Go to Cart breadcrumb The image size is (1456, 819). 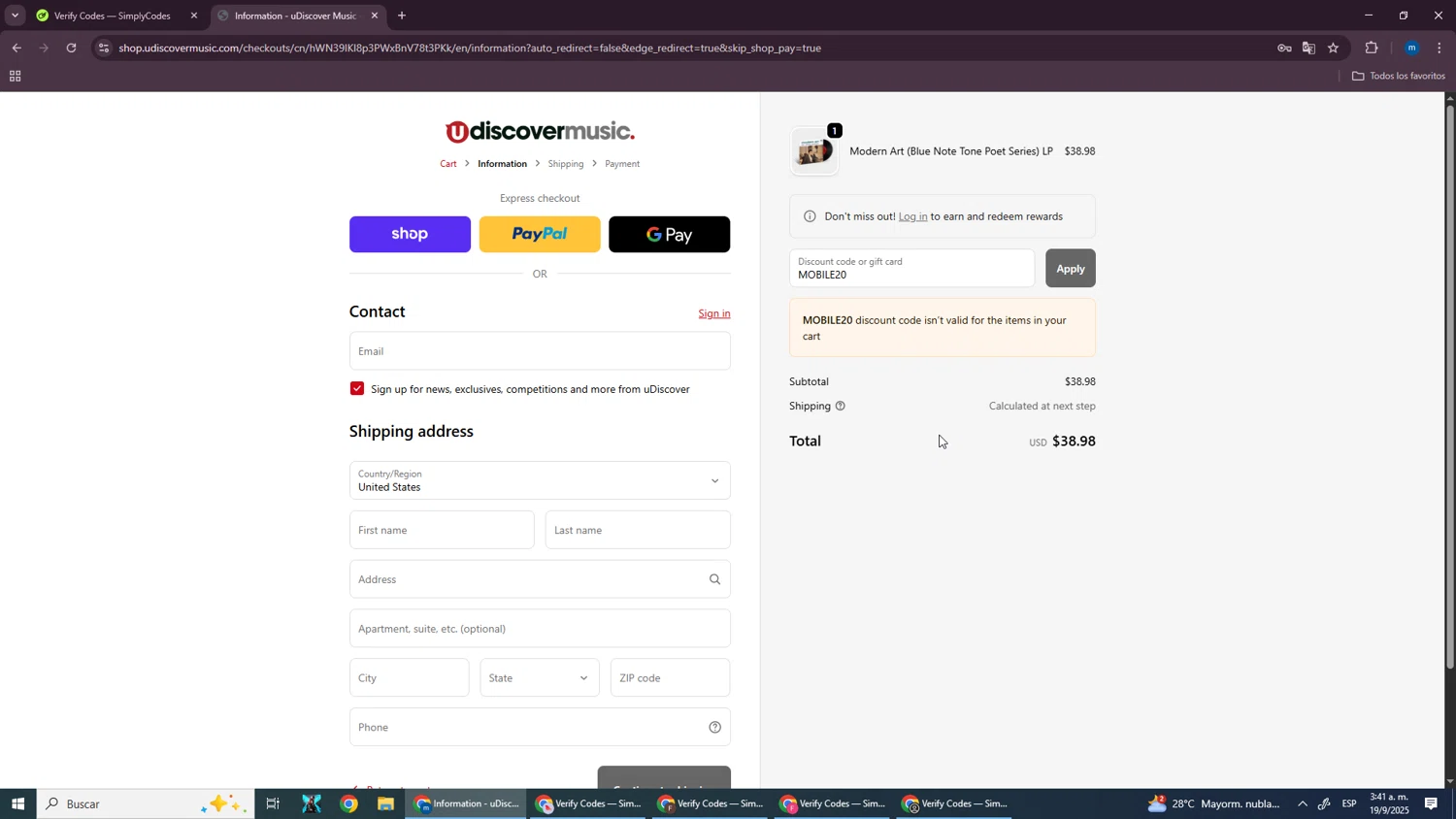click(448, 164)
